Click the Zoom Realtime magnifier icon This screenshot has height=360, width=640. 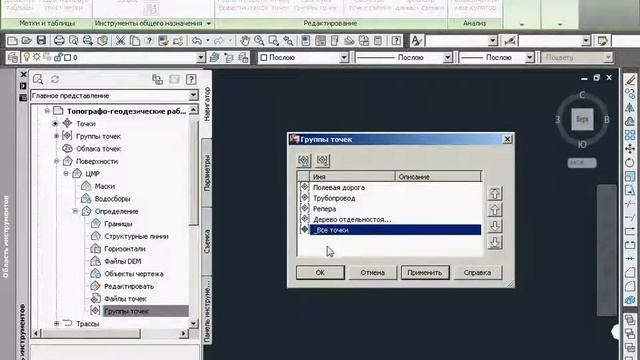[x=259, y=40]
